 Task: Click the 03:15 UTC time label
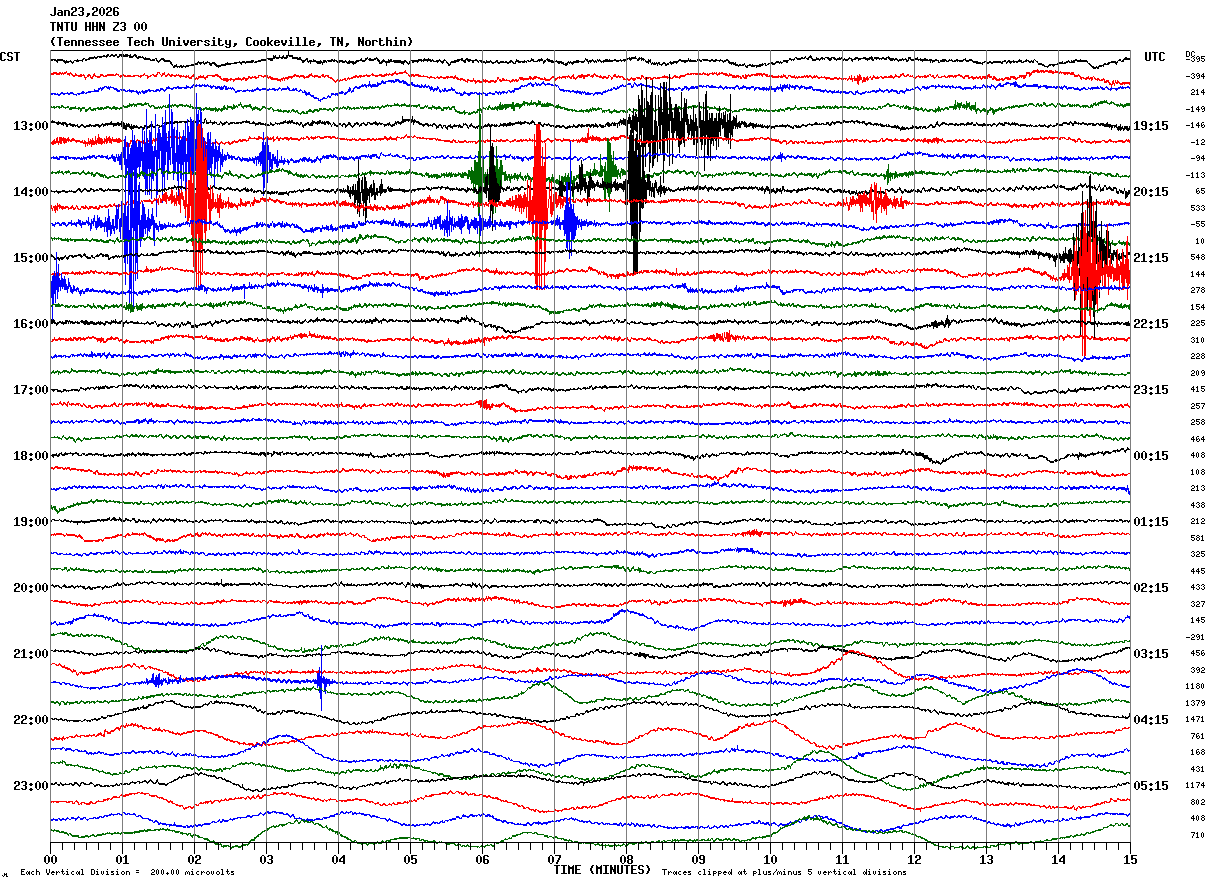click(x=1151, y=654)
